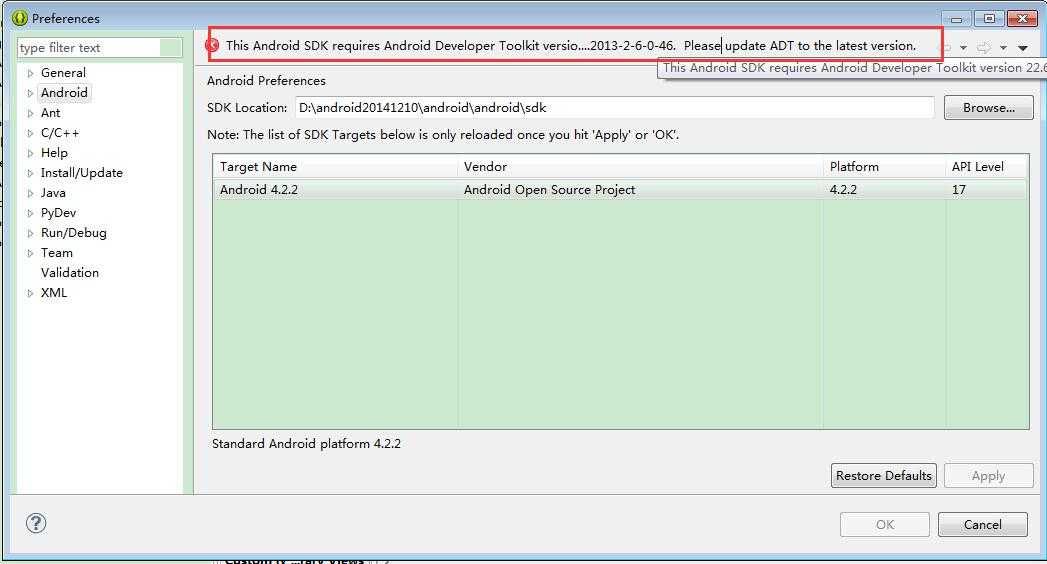Viewport: 1047px width, 564px height.
Task: Click the red error icon beside the SDK message
Action: click(212, 45)
